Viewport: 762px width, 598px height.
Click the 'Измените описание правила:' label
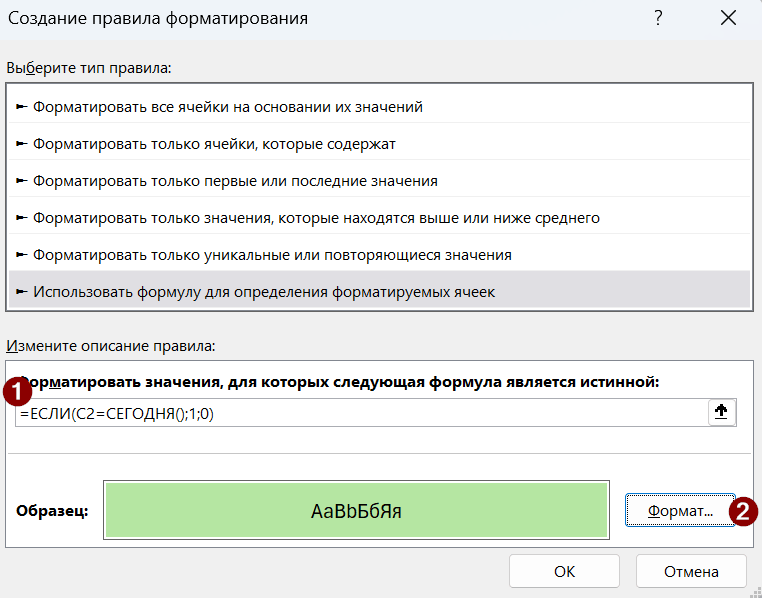pos(110,346)
